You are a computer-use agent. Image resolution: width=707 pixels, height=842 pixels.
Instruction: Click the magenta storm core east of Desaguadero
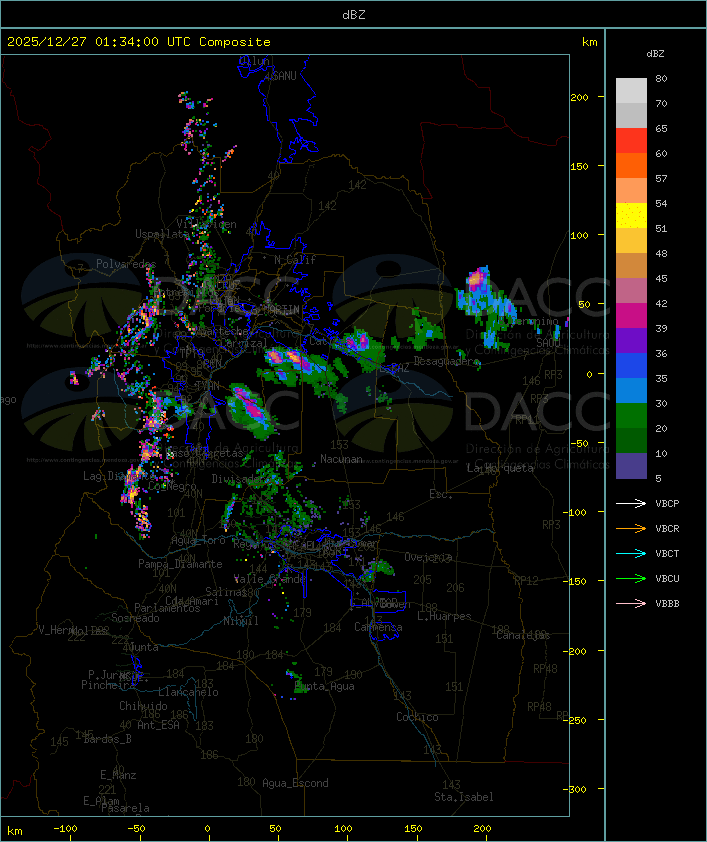(476, 279)
